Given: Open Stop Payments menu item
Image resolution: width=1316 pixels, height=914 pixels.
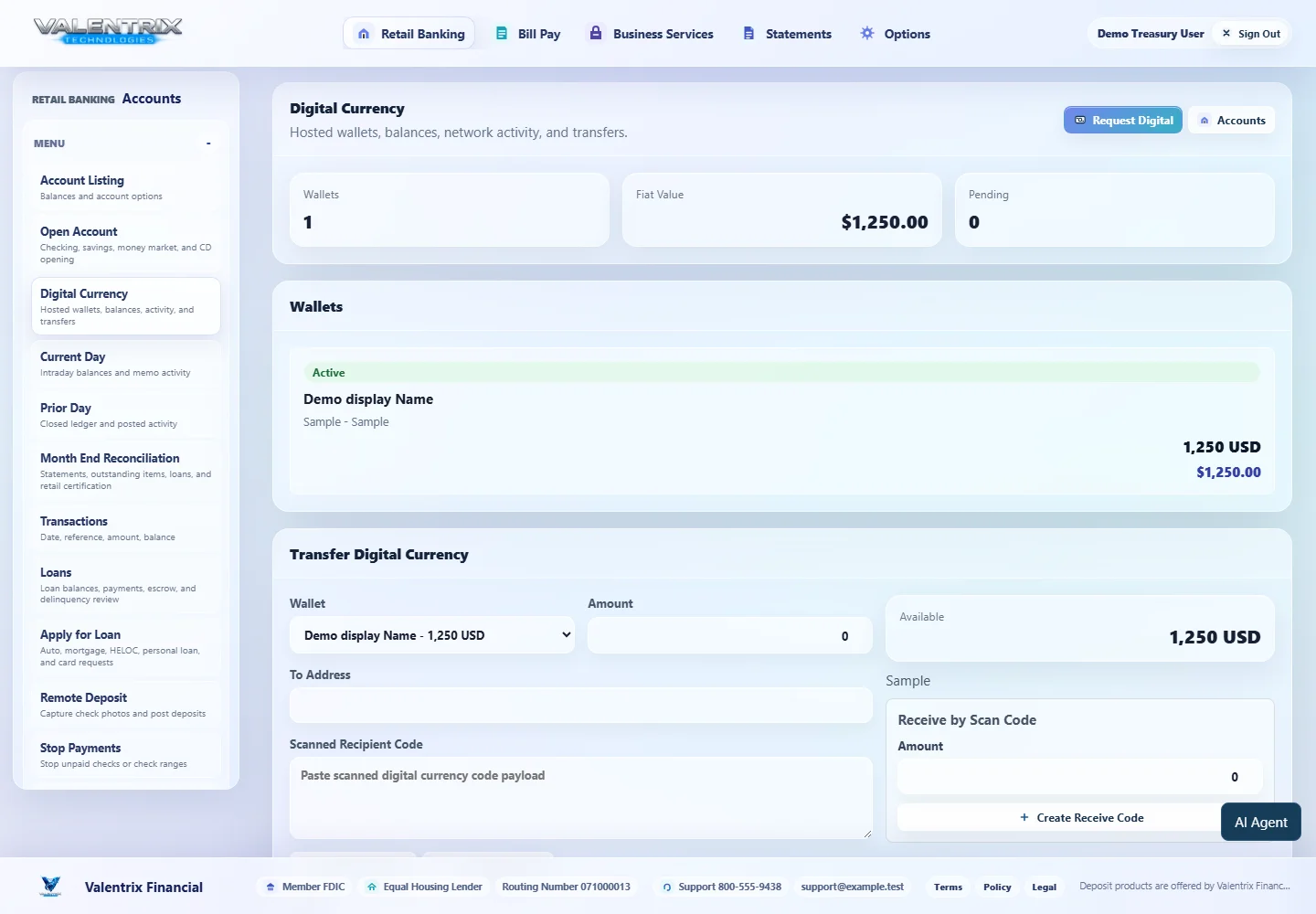Looking at the screenshot, I should pyautogui.click(x=126, y=755).
